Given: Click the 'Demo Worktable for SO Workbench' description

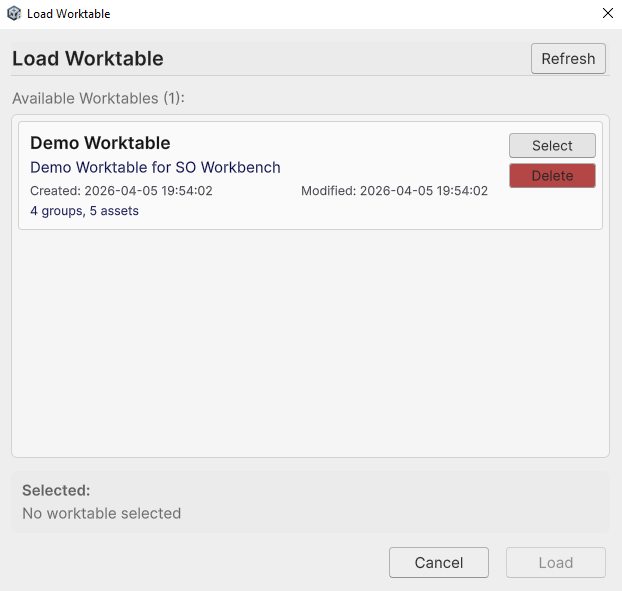Looking at the screenshot, I should point(155,168).
